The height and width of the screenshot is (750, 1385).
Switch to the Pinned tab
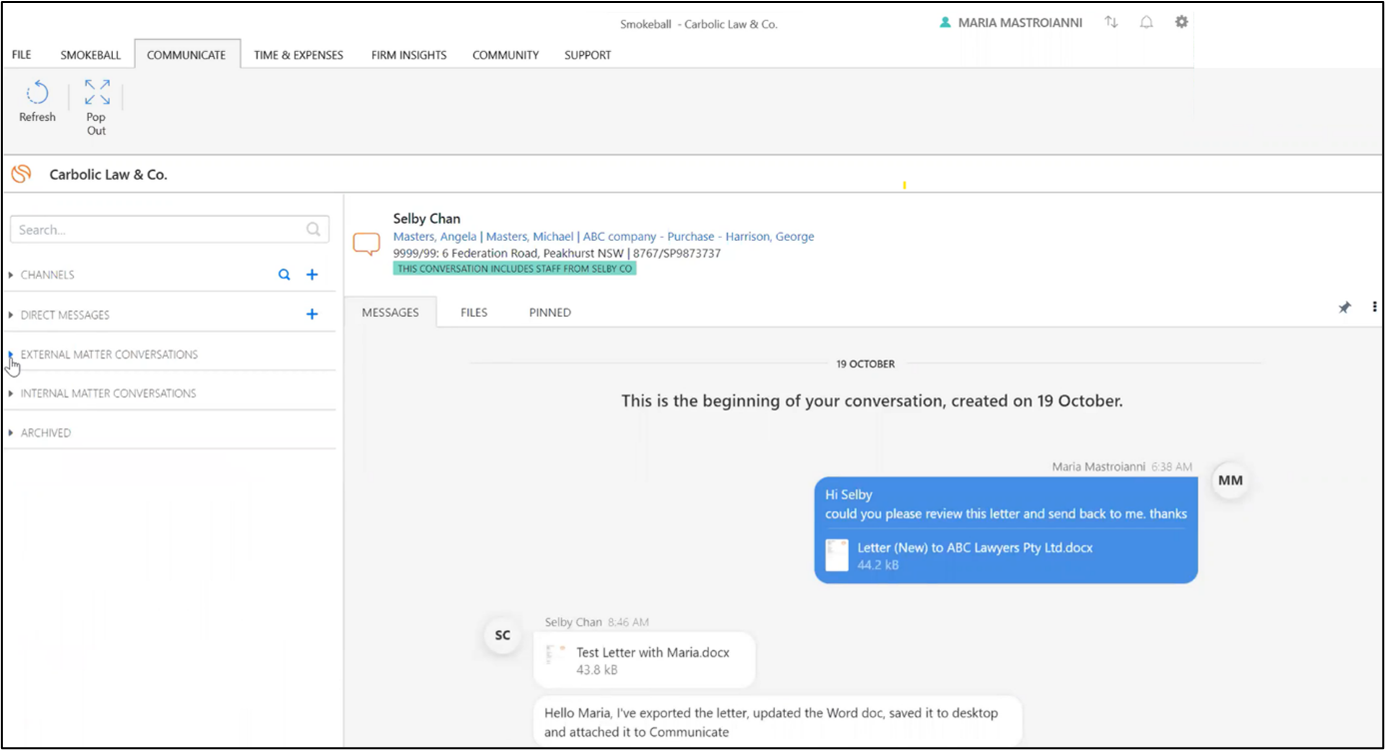pos(550,312)
